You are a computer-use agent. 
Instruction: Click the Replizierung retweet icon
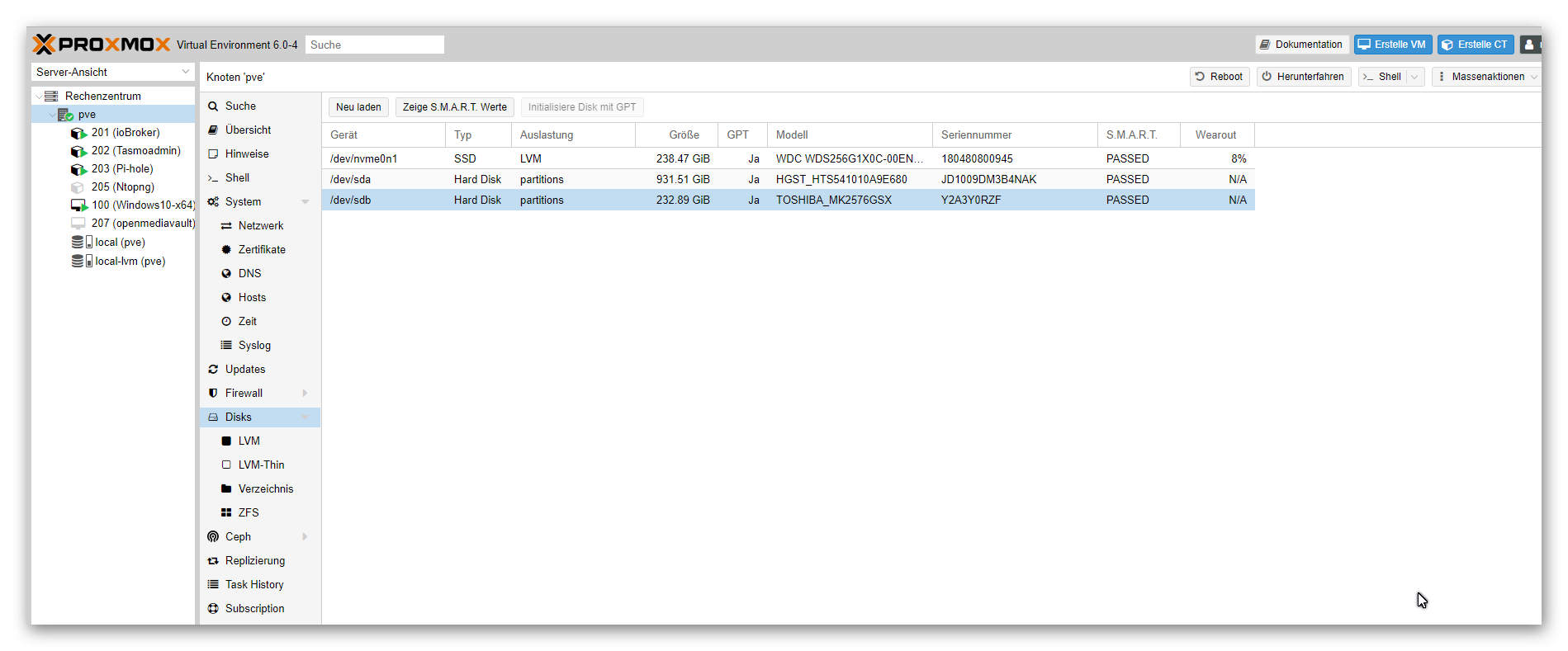point(213,561)
